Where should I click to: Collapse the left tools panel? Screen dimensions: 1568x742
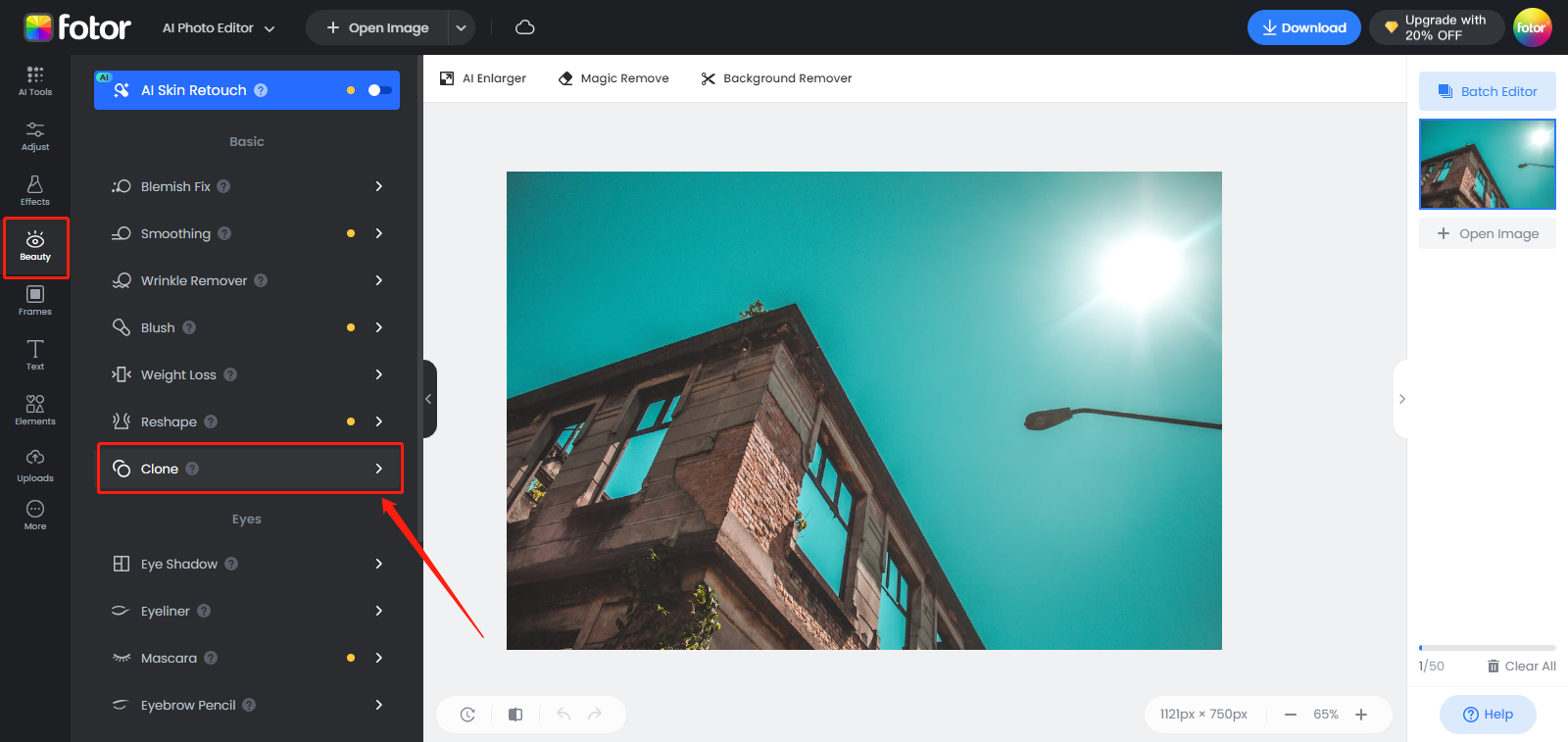[429, 399]
